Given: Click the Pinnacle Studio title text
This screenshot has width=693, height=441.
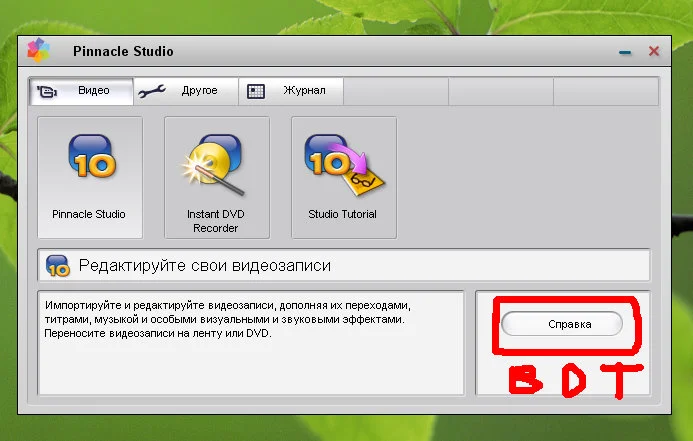Looking at the screenshot, I should point(123,51).
